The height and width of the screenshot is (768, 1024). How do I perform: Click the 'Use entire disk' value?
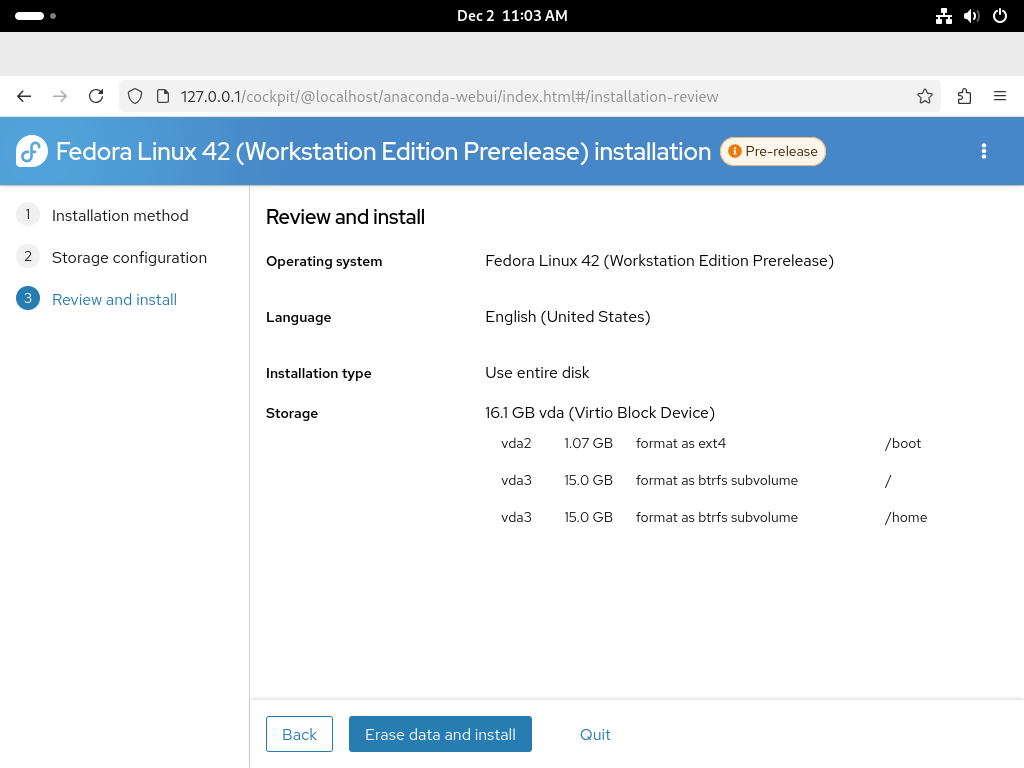537,372
